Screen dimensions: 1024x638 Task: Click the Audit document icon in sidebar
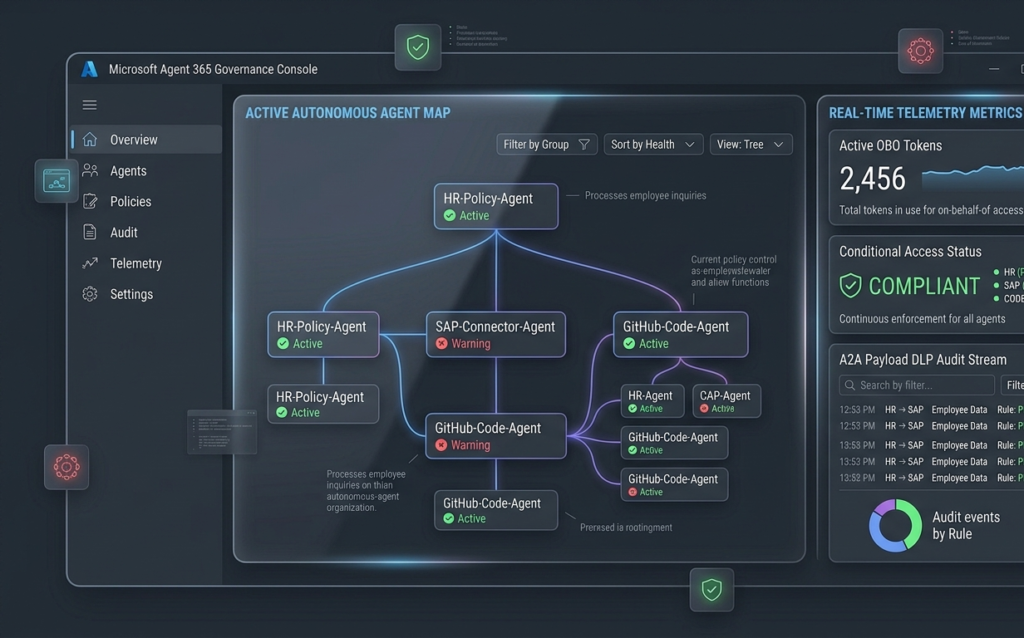pyautogui.click(x=90, y=232)
